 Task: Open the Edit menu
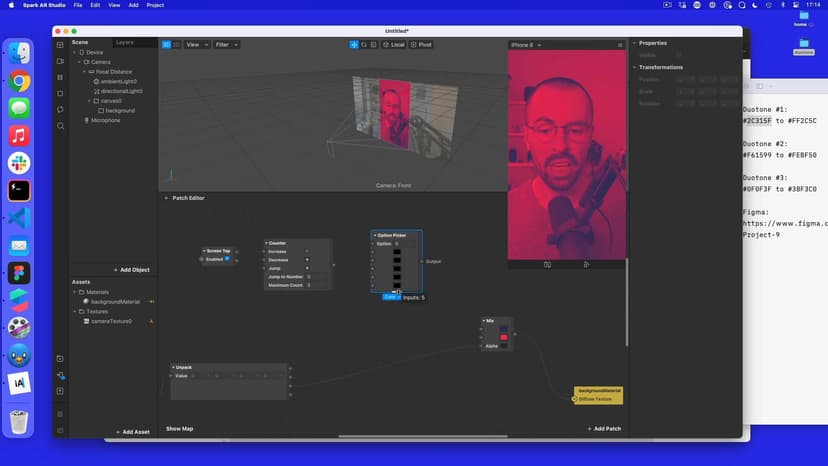click(95, 5)
